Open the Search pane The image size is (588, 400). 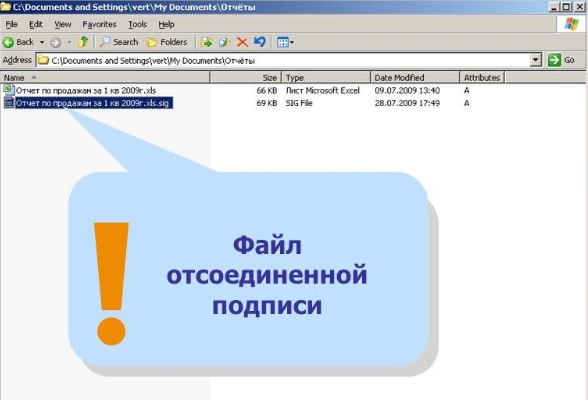pos(119,42)
